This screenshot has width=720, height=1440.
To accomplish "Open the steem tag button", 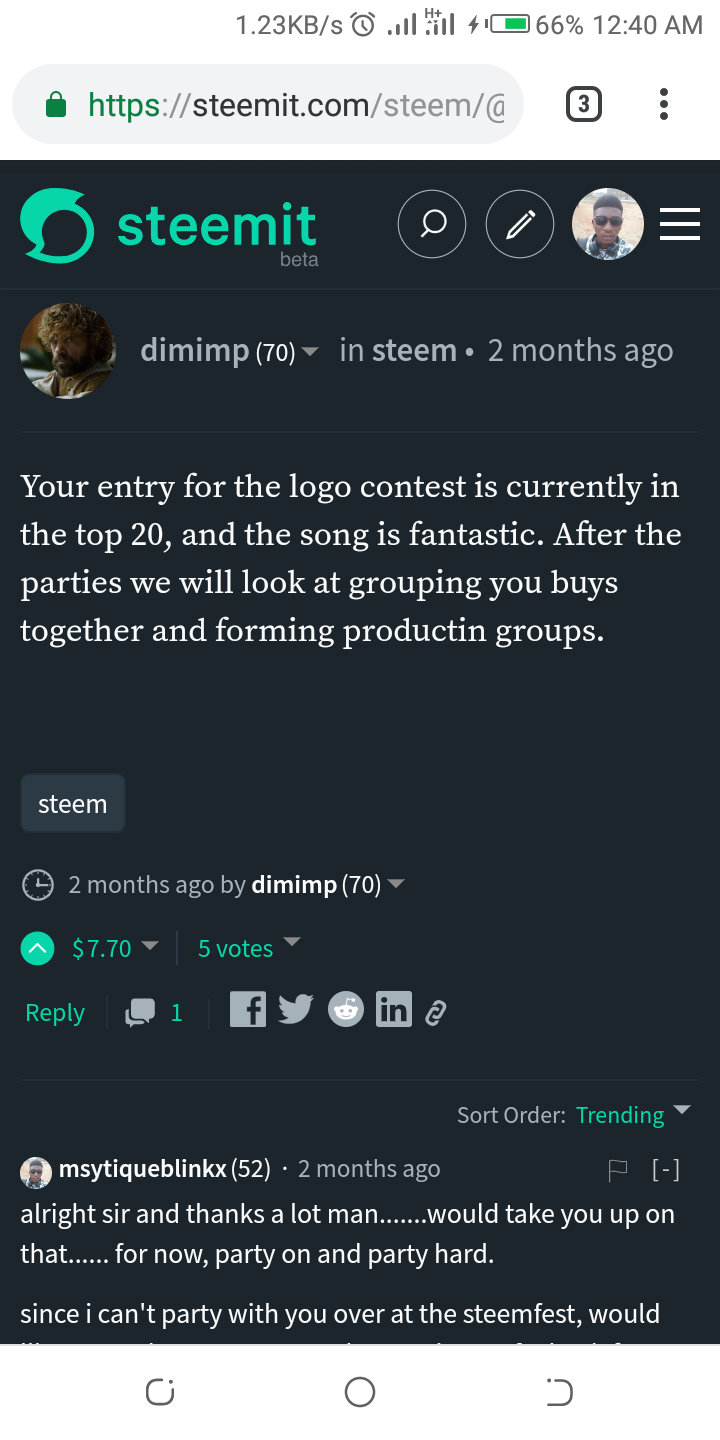I will (x=72, y=804).
